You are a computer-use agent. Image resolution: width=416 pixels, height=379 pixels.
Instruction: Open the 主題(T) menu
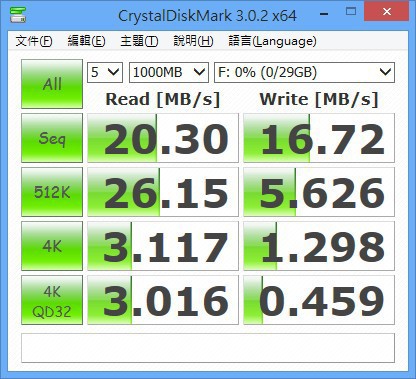pos(139,41)
